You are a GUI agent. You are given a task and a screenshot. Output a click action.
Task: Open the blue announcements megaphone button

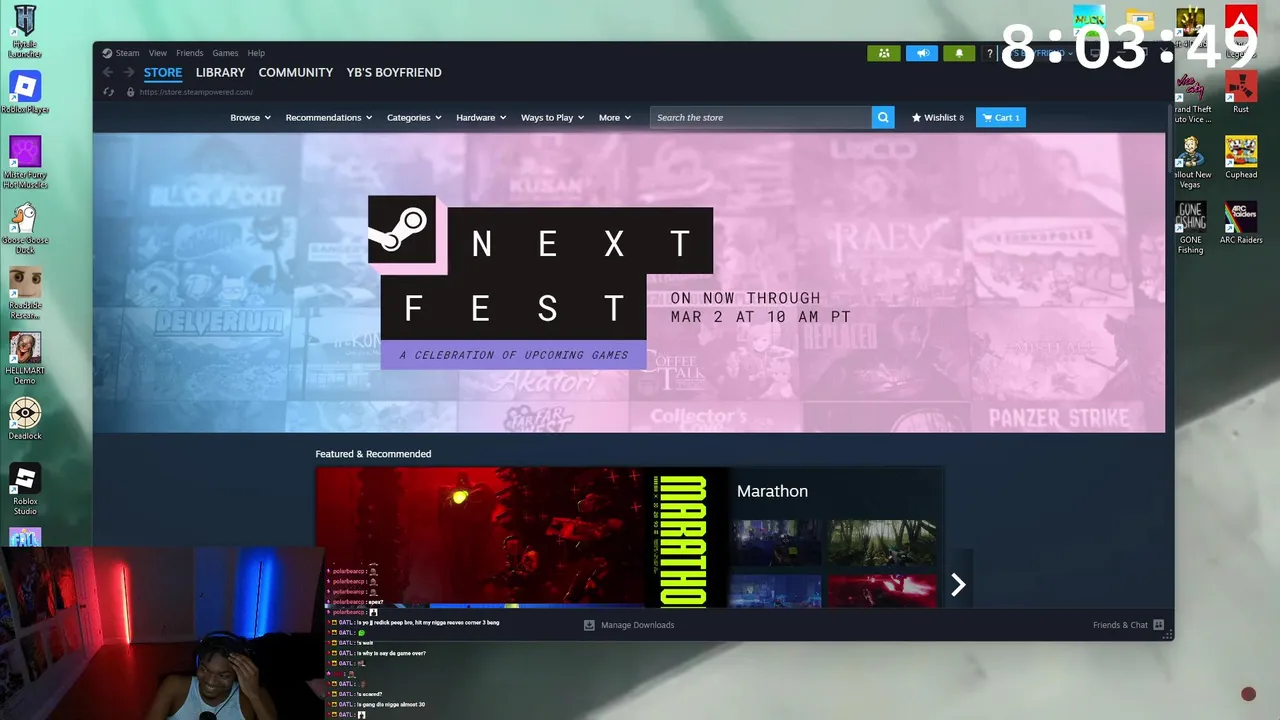click(922, 53)
